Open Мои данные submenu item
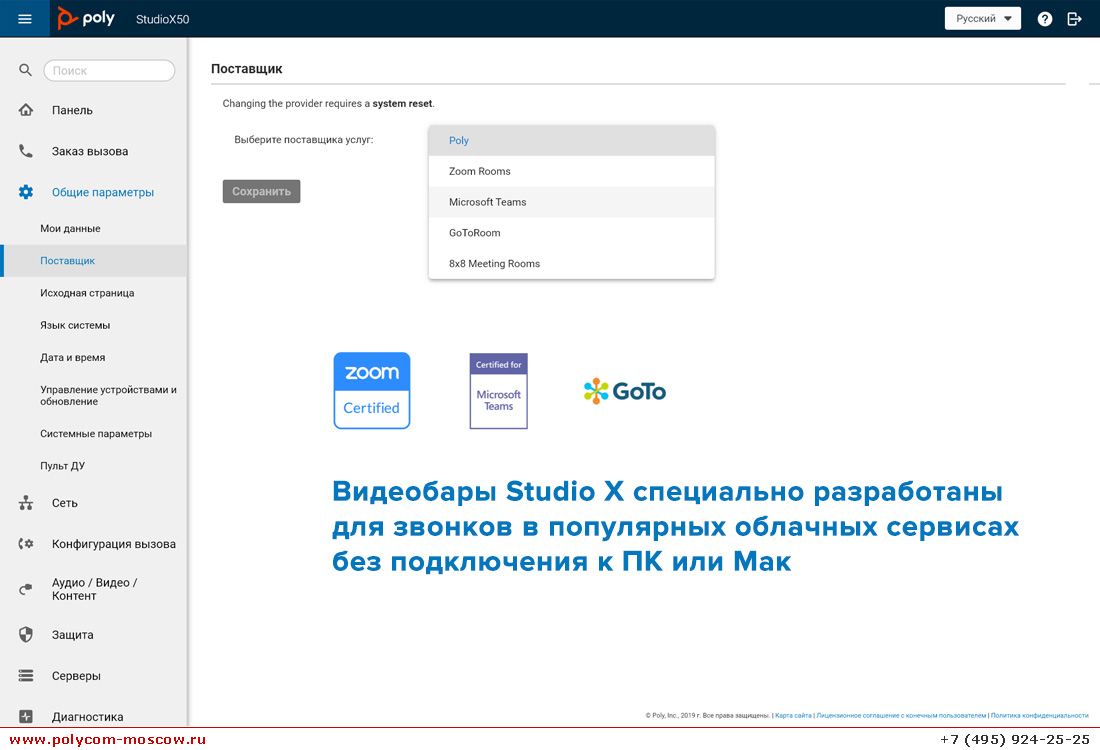 click(70, 229)
